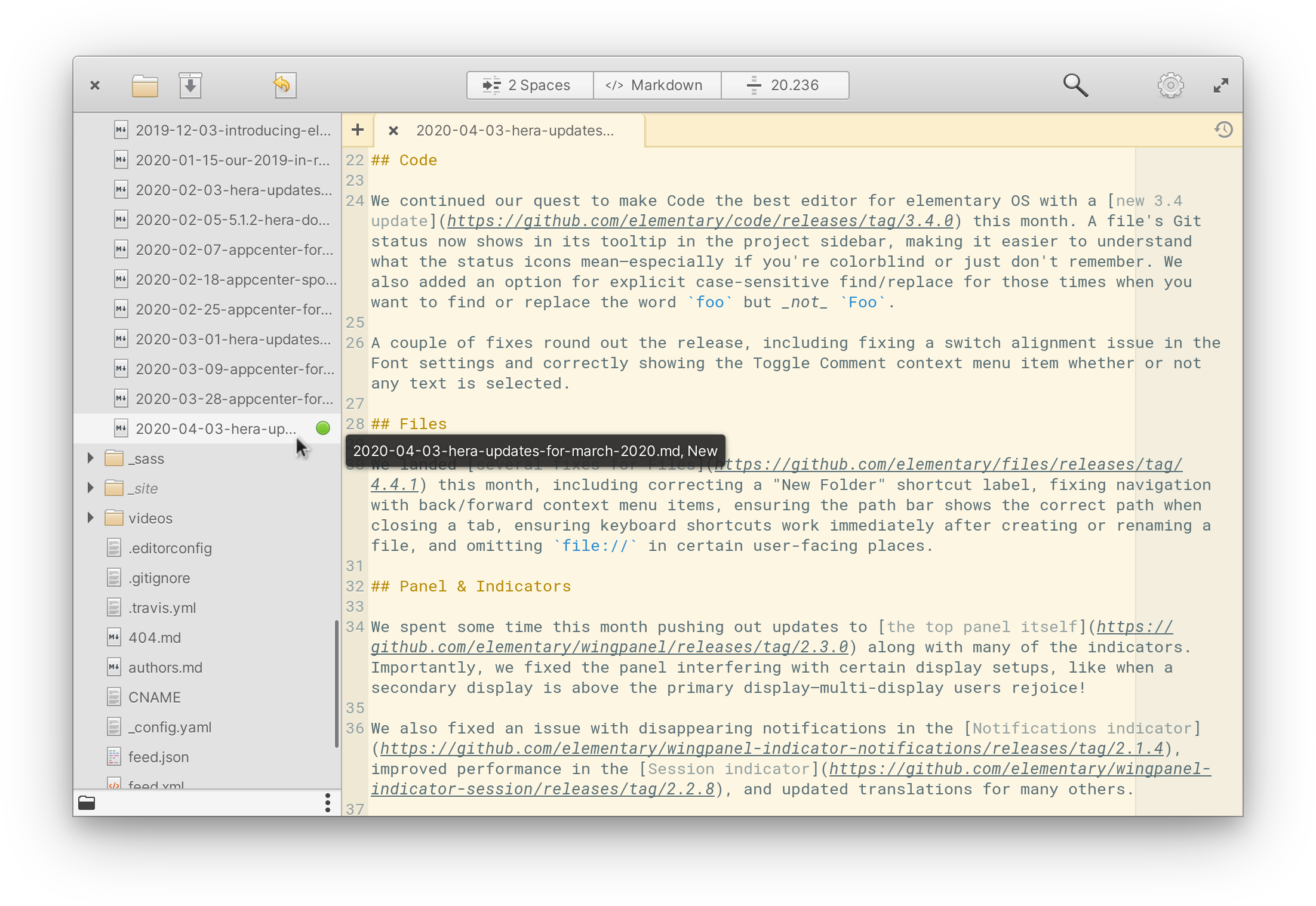This screenshot has height=906, width=1316.
Task: Enter fullscreen with the expand icon
Action: (x=1221, y=85)
